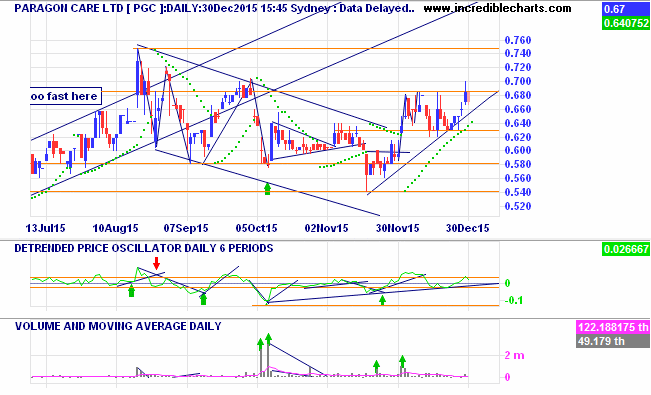651x395 pixels.
Task: Select the 'oo fast here' annotation box
Action: tap(66, 96)
